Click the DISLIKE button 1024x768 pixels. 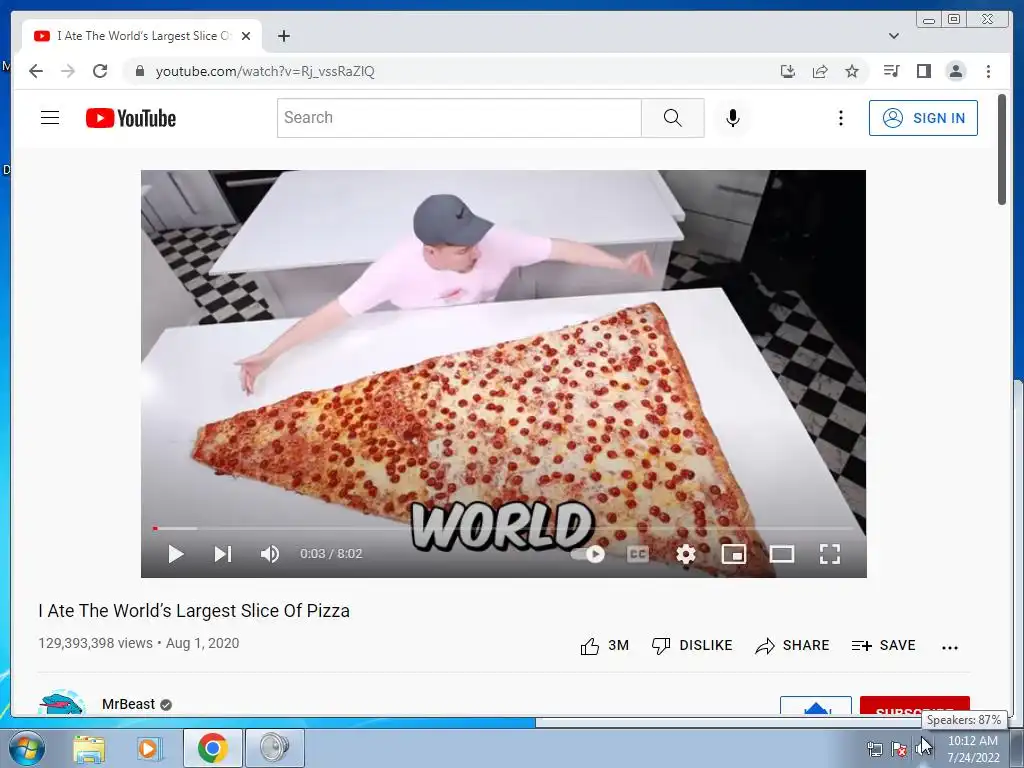click(x=692, y=646)
